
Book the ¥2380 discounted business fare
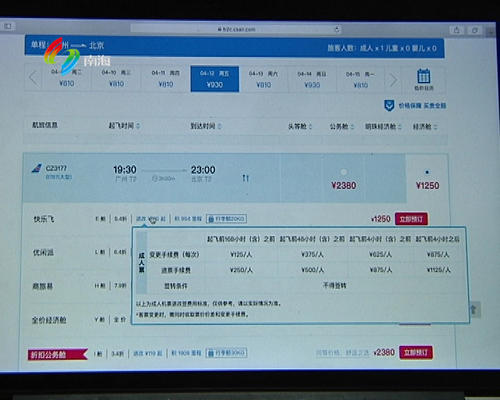(416, 352)
